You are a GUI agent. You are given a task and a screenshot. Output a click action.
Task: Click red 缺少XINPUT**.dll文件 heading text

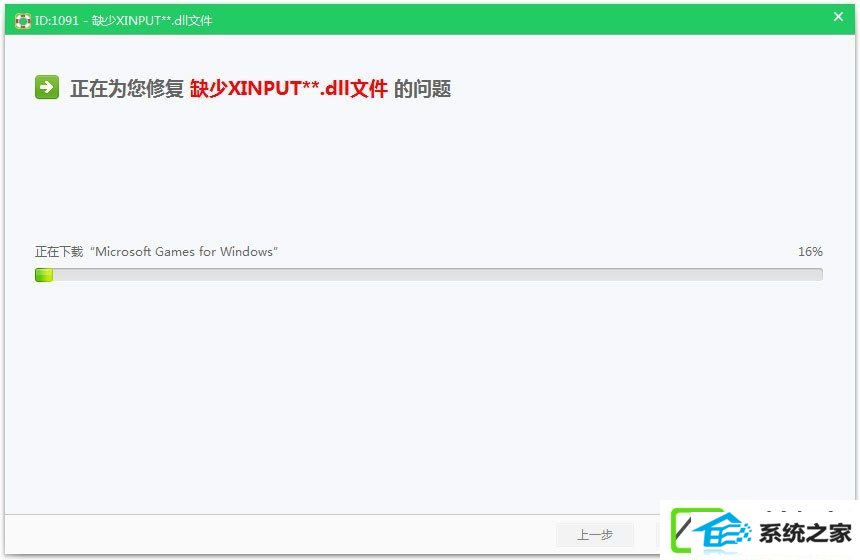point(288,88)
